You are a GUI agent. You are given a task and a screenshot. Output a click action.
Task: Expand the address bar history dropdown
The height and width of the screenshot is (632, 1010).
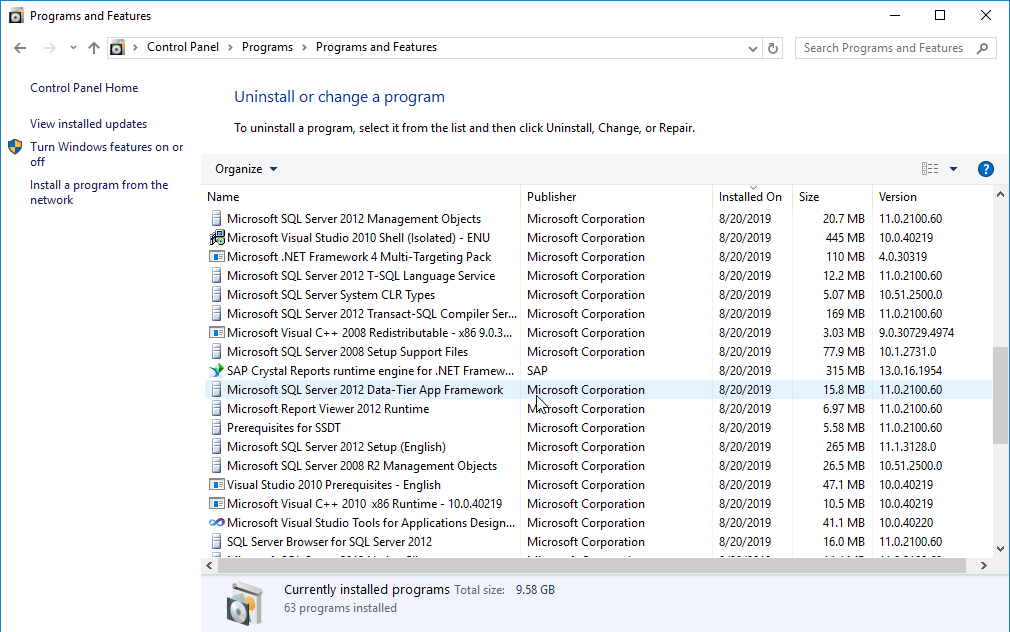(752, 48)
